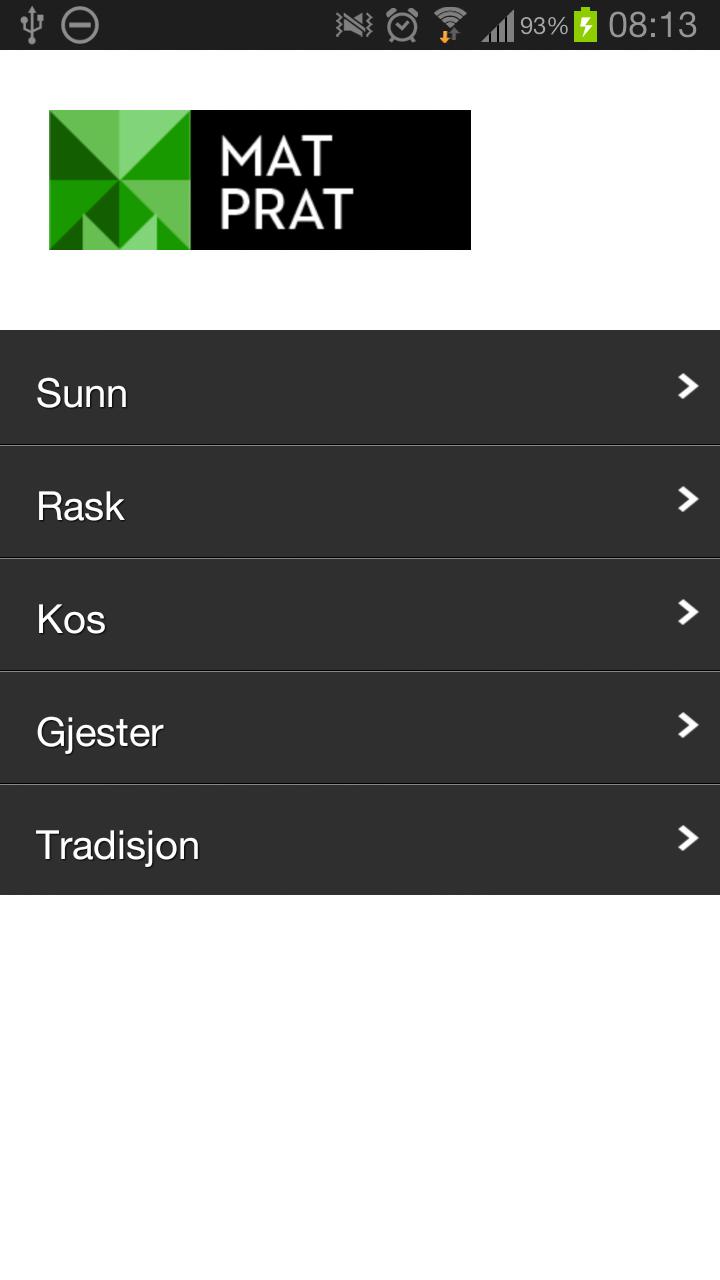Tap the USB connection icon in status bar

tap(32, 25)
